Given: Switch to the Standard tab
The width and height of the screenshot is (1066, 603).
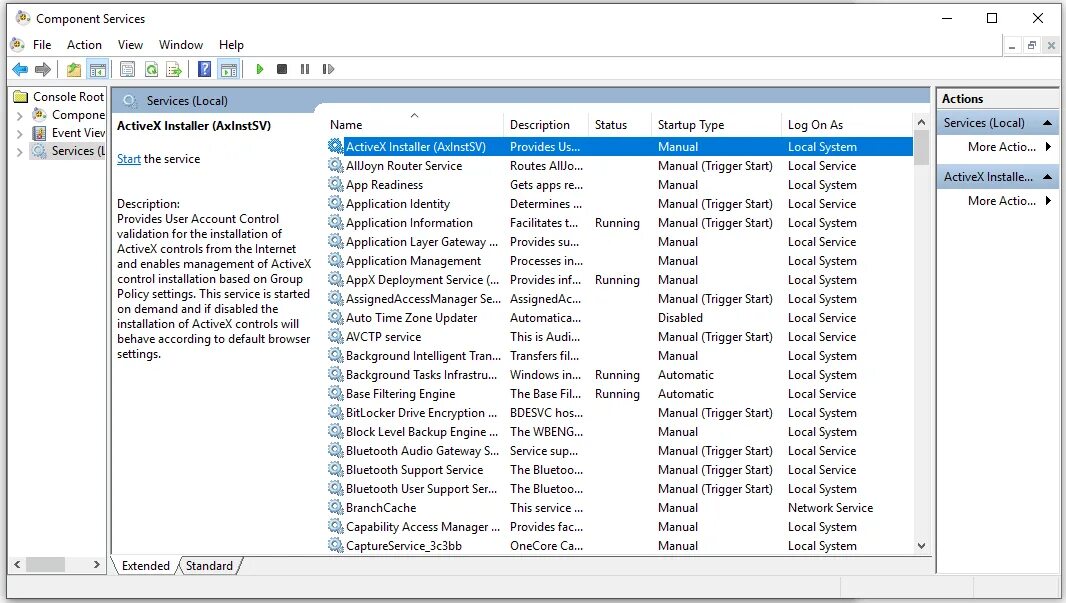Looking at the screenshot, I should (209, 566).
